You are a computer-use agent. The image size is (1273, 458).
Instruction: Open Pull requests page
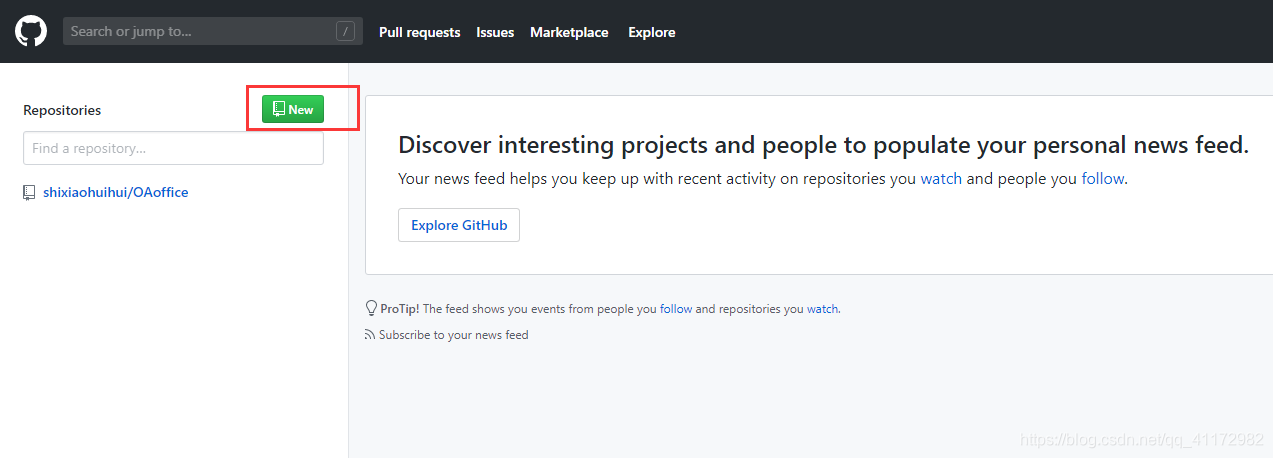coord(420,32)
